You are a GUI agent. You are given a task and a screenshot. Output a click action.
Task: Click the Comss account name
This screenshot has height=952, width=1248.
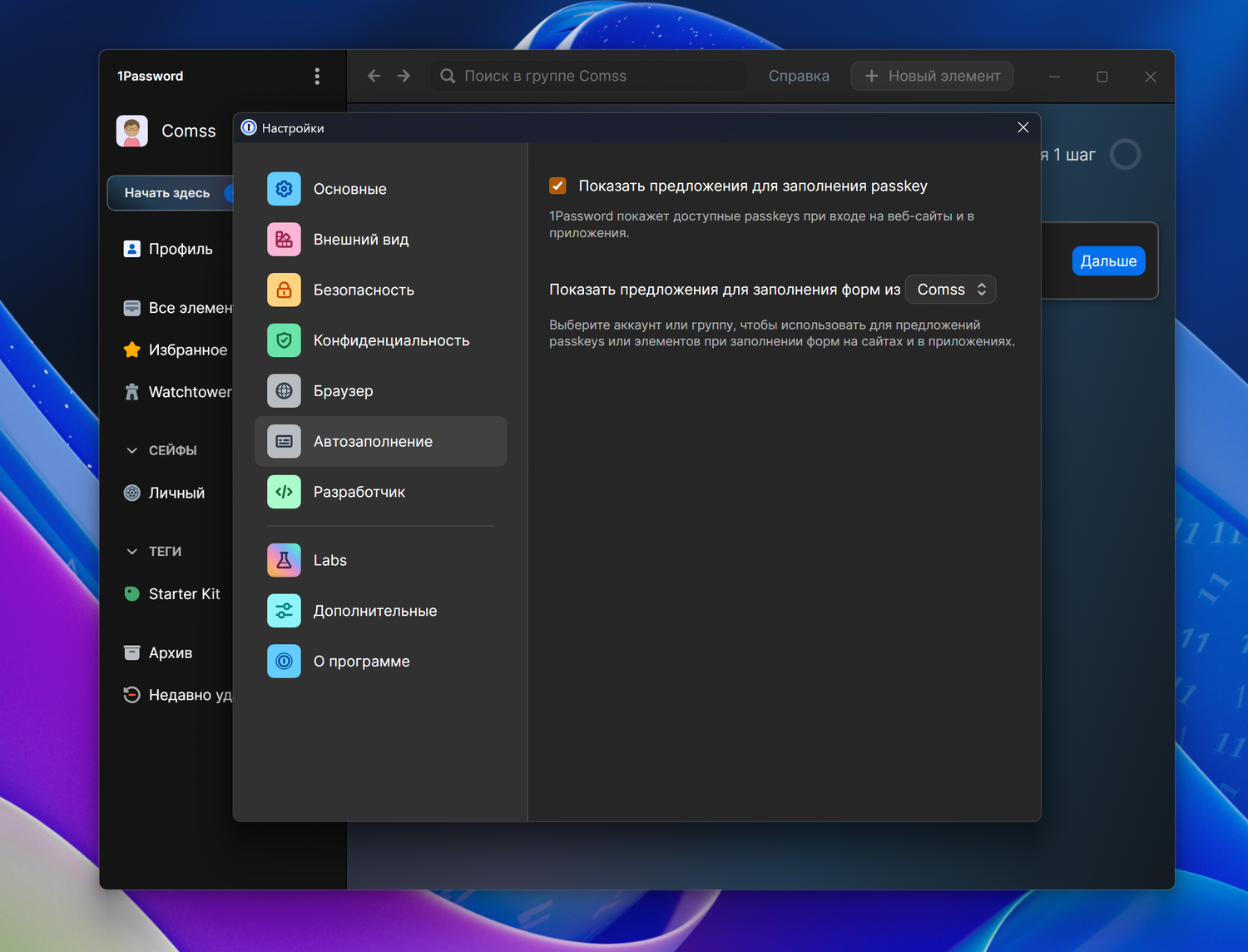click(x=189, y=131)
